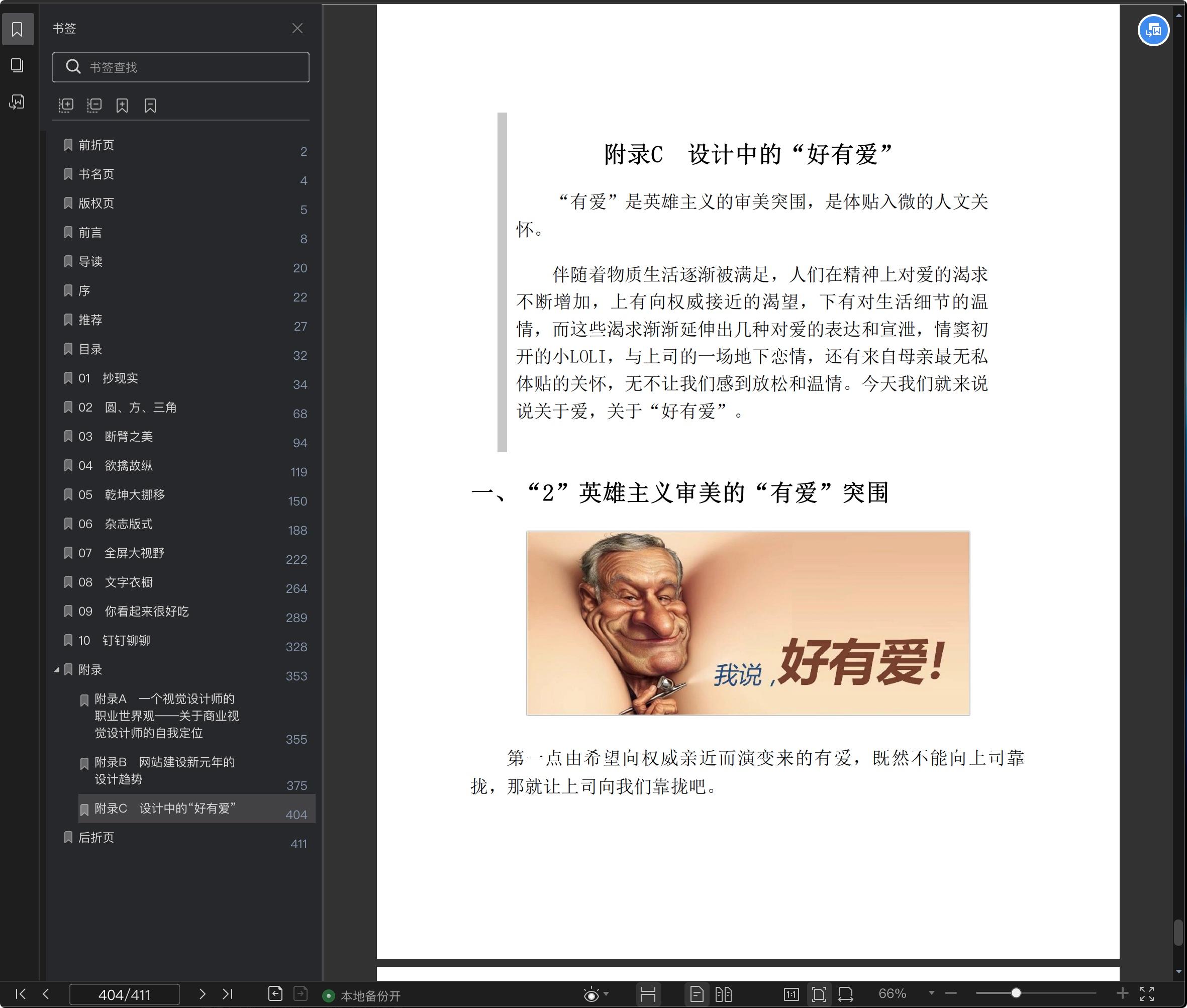Go to next page arrow
1187x1008 pixels.
[202, 994]
